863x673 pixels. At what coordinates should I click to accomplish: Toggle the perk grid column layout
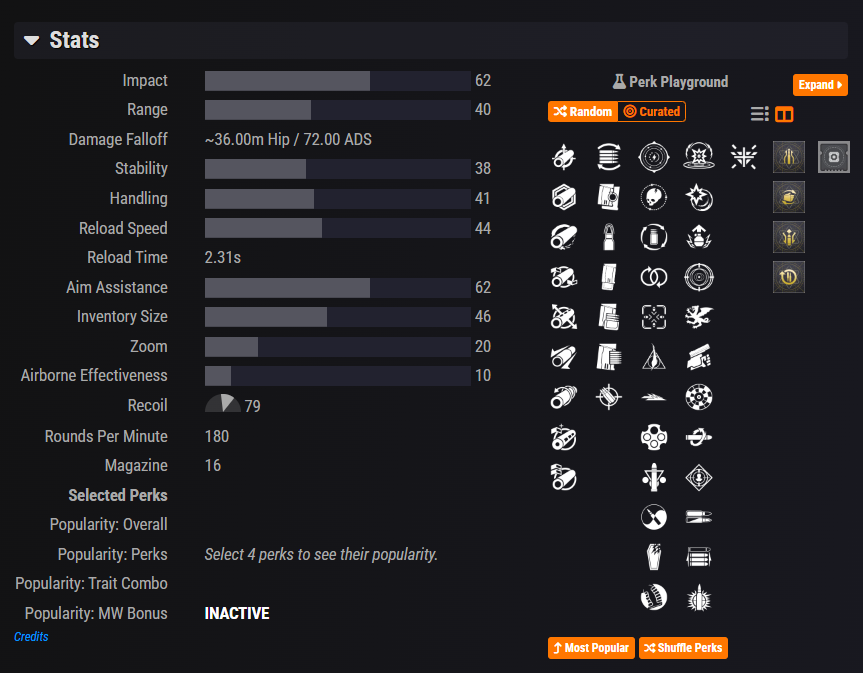(x=785, y=114)
